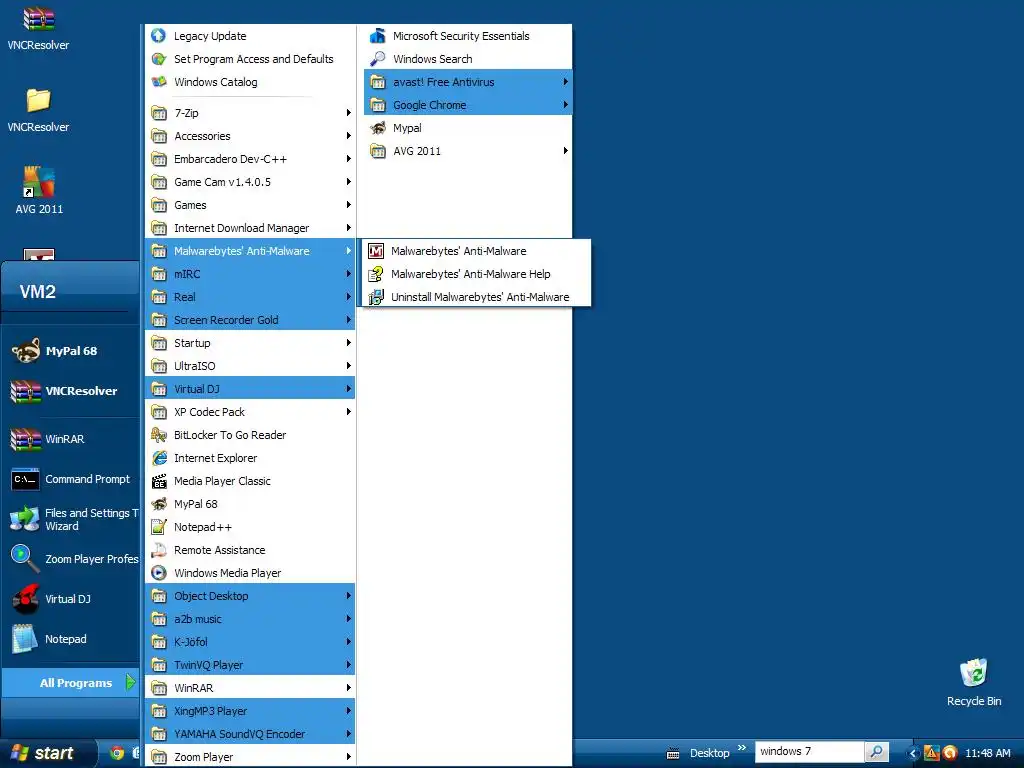Open mIRC program group
Screen dimensions: 1024x768
(x=249, y=274)
